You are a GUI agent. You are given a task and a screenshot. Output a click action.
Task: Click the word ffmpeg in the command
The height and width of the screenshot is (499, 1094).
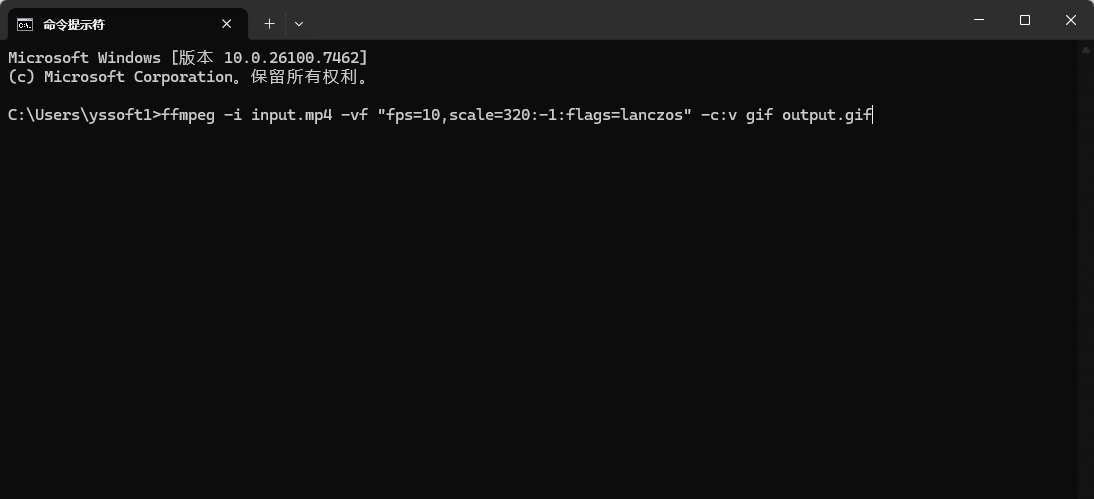pyautogui.click(x=187, y=115)
